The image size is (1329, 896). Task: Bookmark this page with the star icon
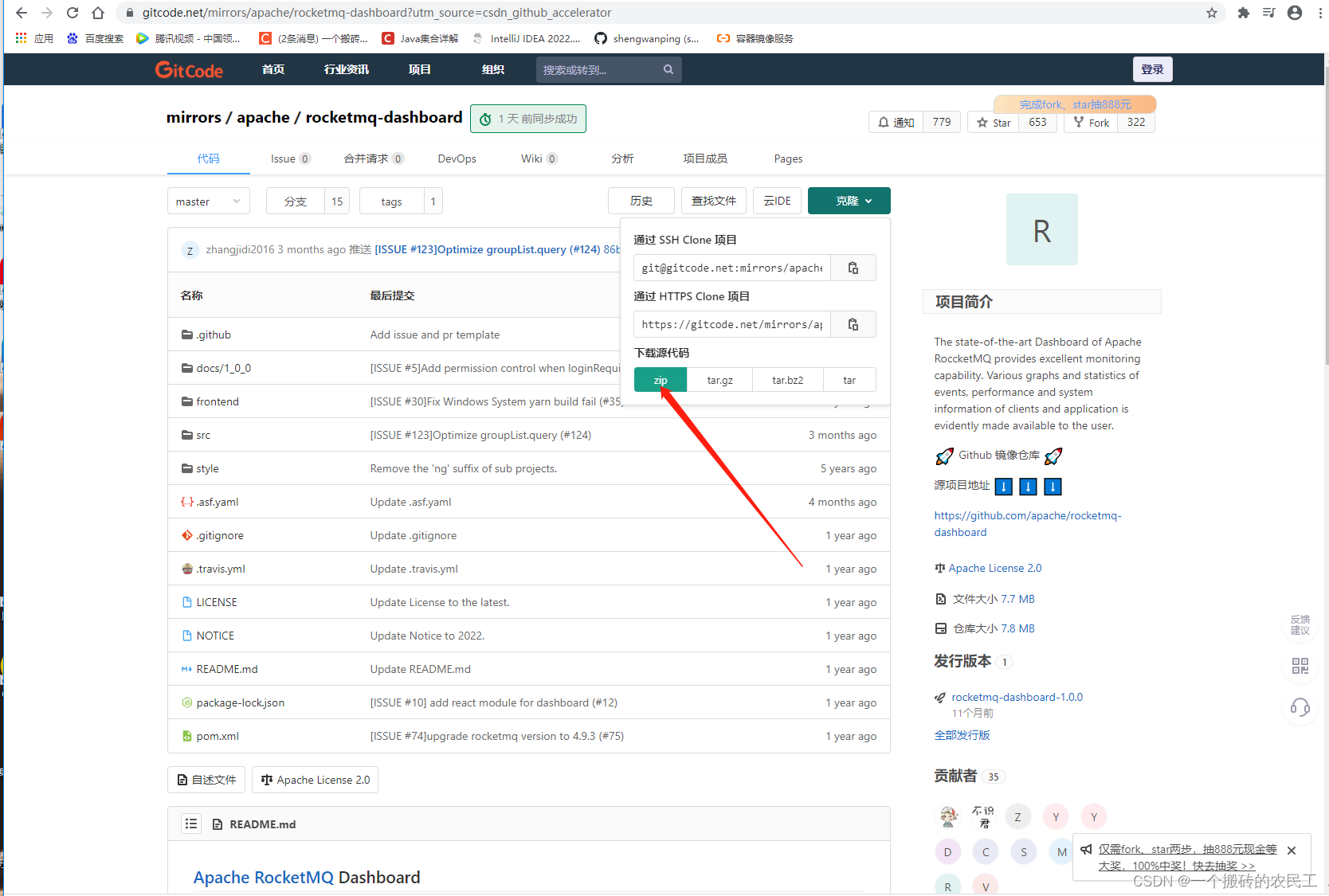1212,13
